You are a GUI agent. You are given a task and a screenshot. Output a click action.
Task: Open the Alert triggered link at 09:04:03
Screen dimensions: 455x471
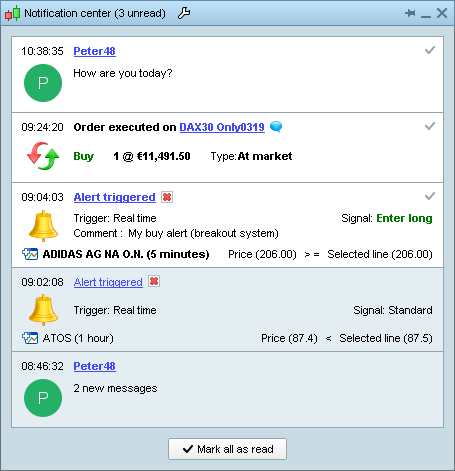[x=114, y=197]
